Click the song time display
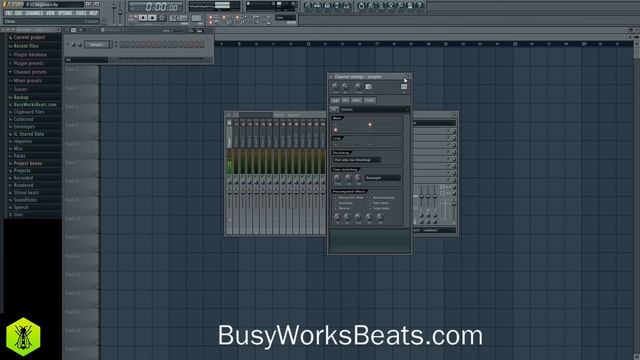This screenshot has width=640, height=360. click(x=156, y=7)
